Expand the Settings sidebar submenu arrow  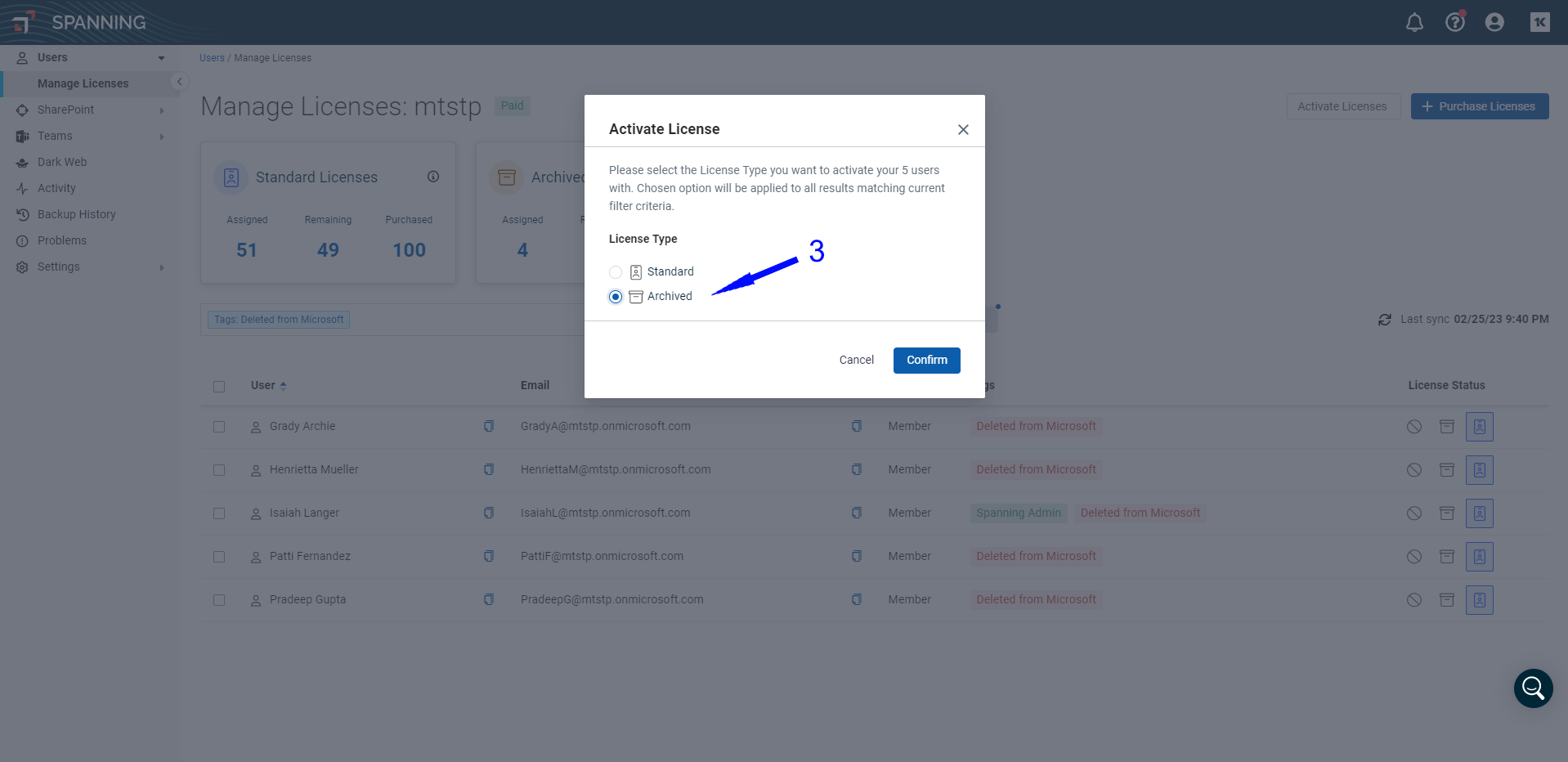coord(162,267)
